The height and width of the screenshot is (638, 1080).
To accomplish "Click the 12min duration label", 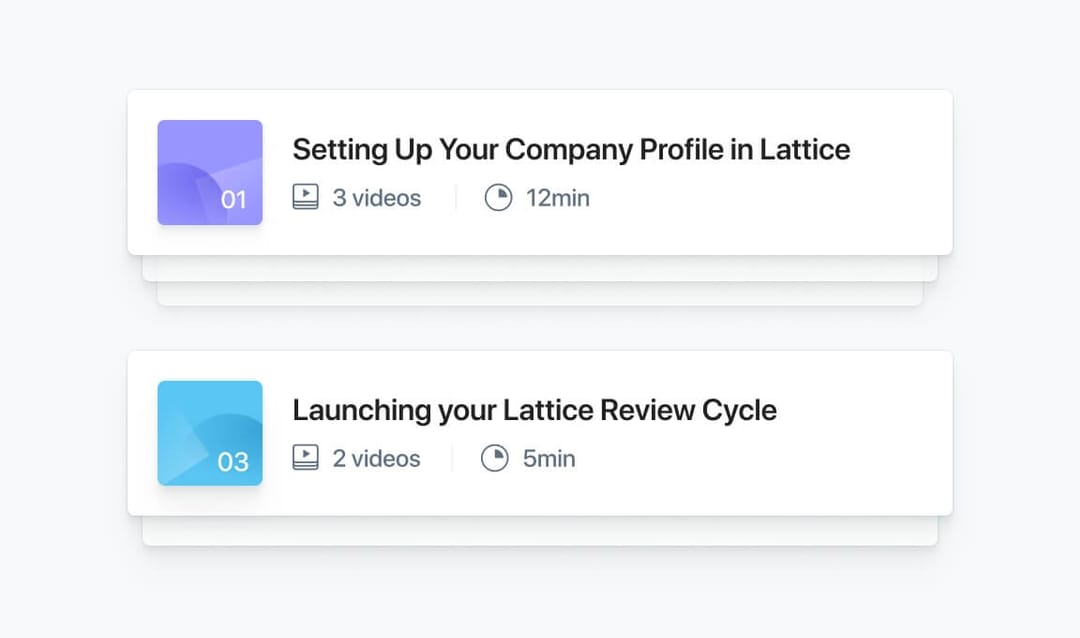I will [x=557, y=197].
